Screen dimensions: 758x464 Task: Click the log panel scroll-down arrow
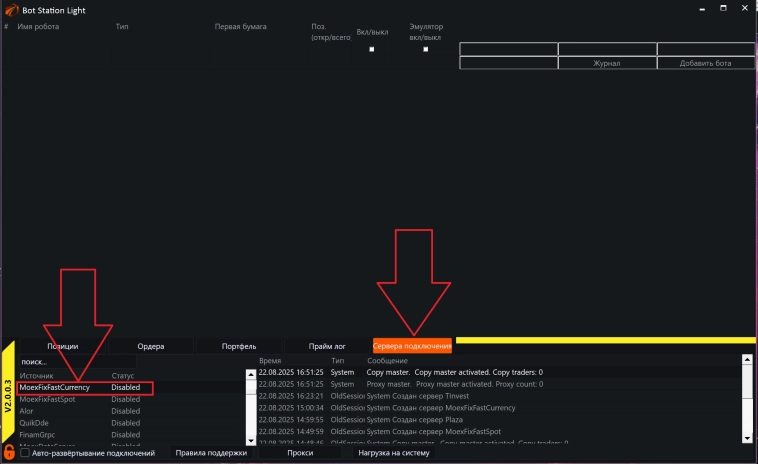[x=747, y=438]
